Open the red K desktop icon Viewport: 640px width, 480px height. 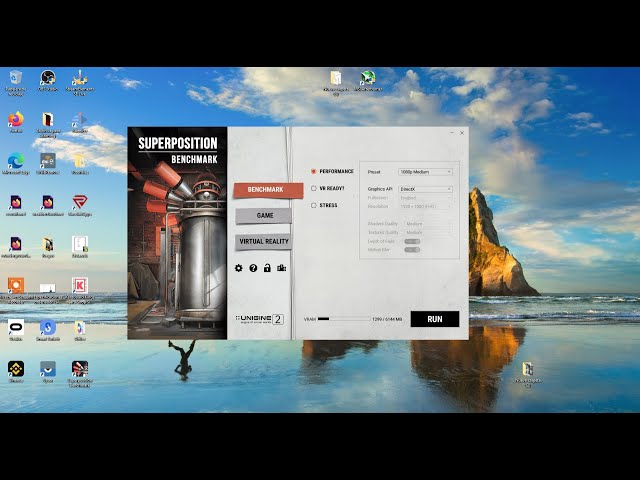coord(80,286)
